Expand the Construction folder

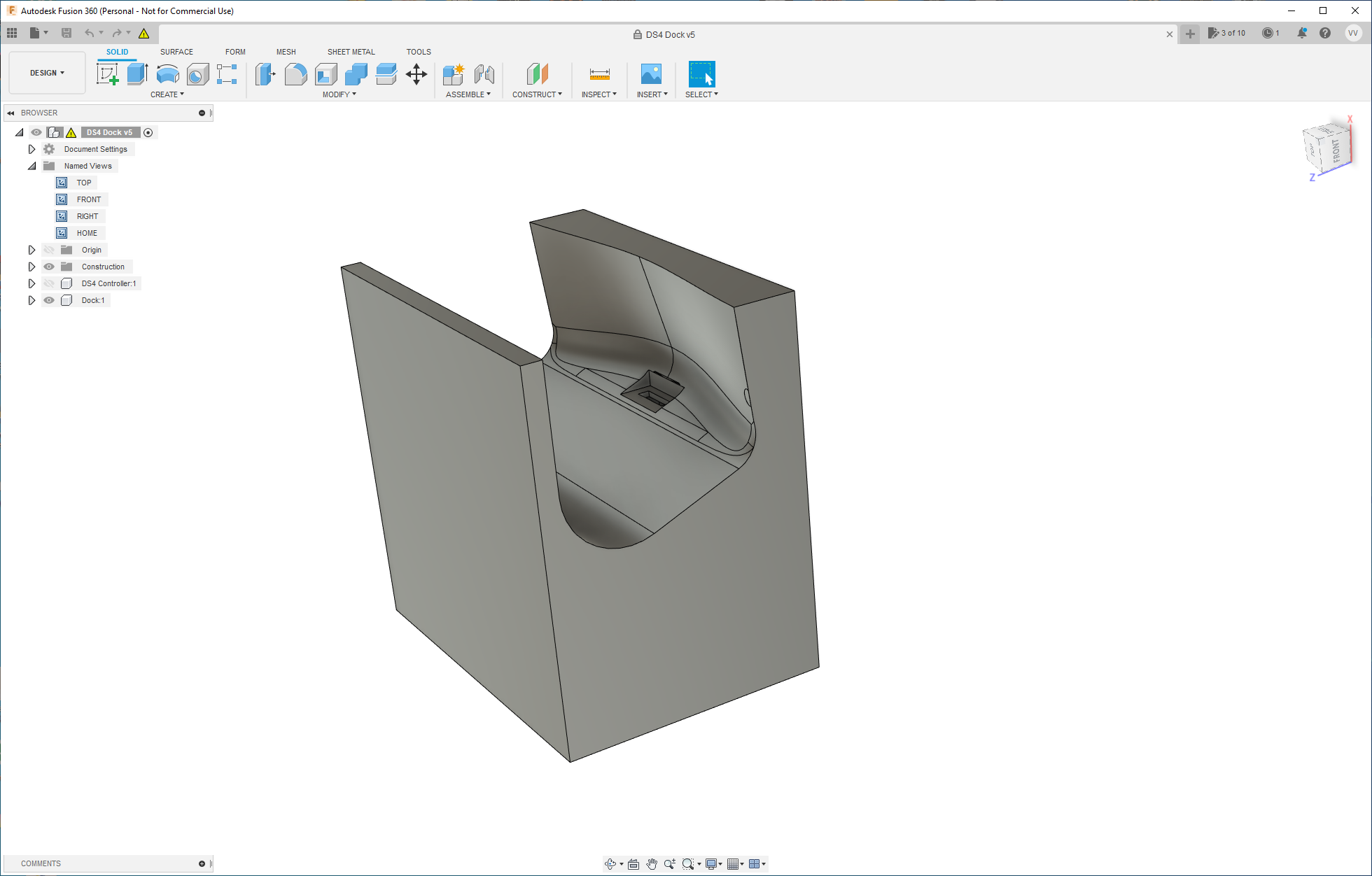[x=31, y=267]
